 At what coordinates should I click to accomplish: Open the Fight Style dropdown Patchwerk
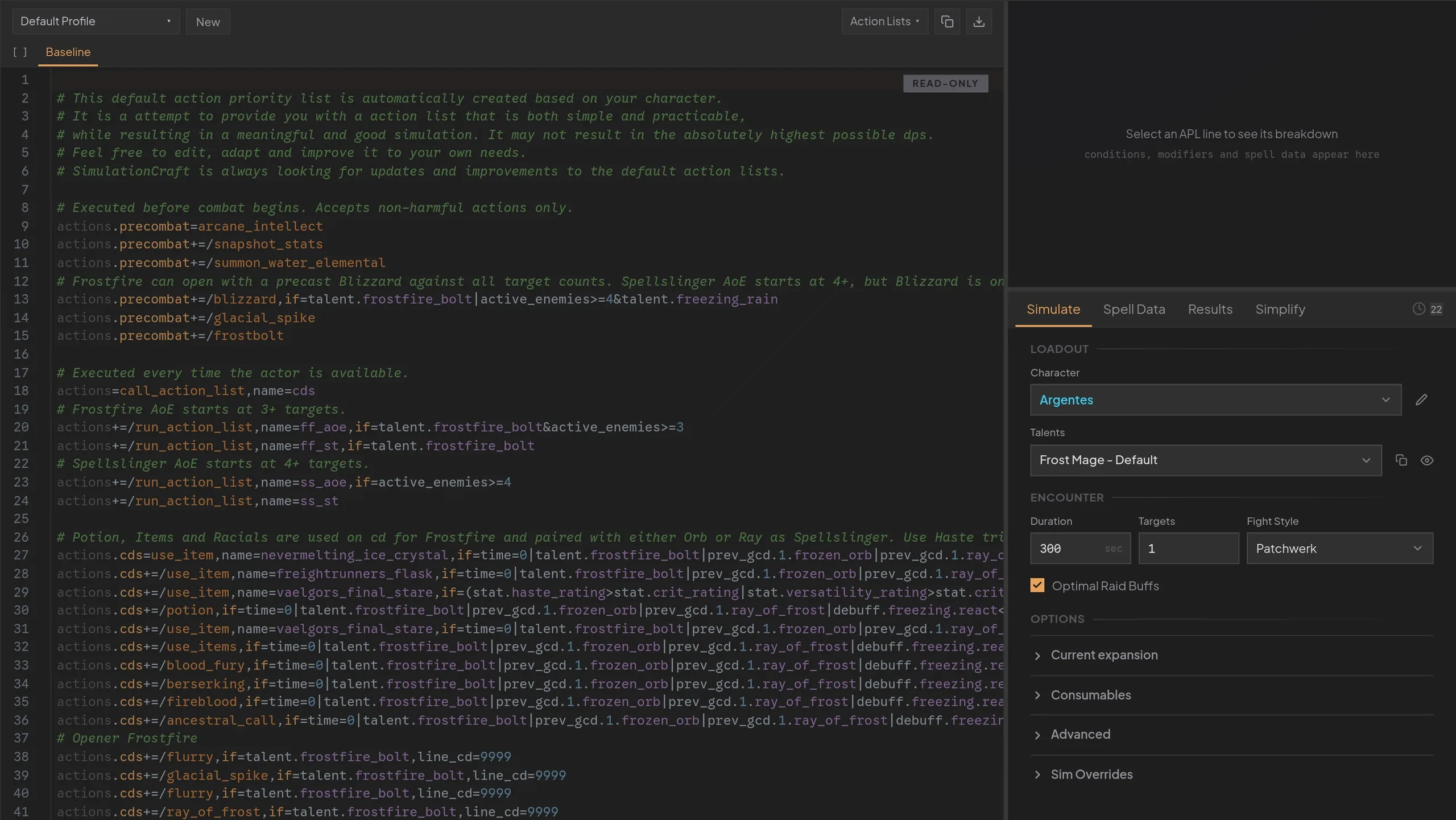point(1339,549)
